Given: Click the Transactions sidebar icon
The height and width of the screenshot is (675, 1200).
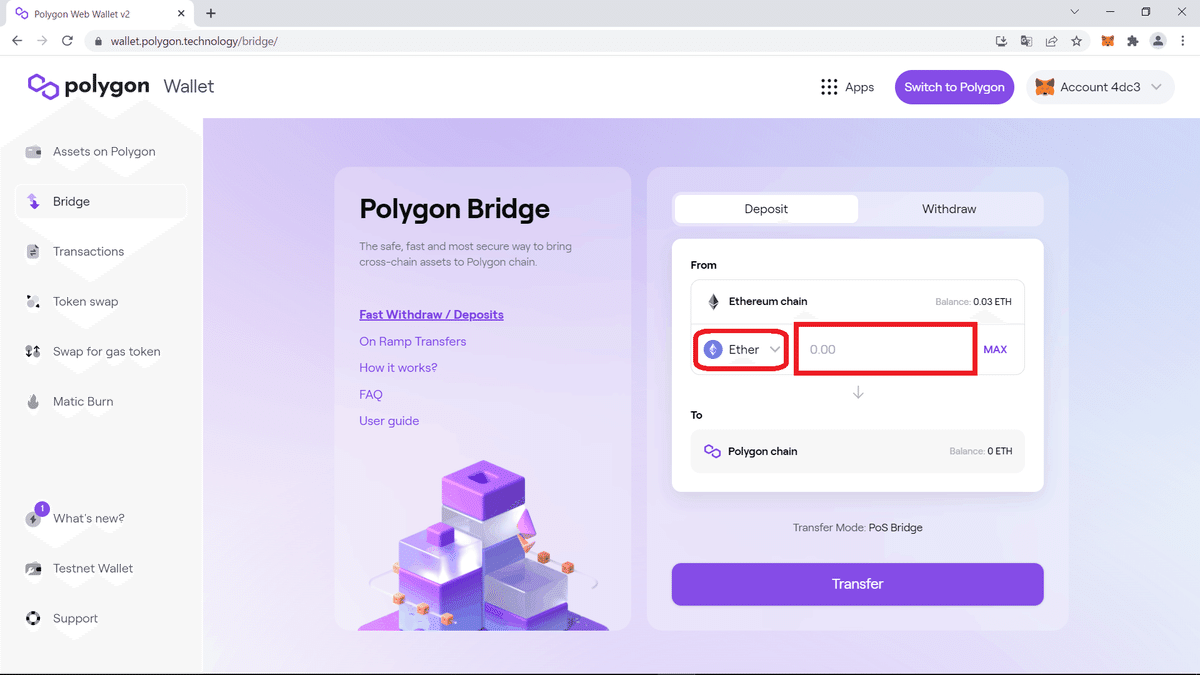Looking at the screenshot, I should [x=33, y=252].
